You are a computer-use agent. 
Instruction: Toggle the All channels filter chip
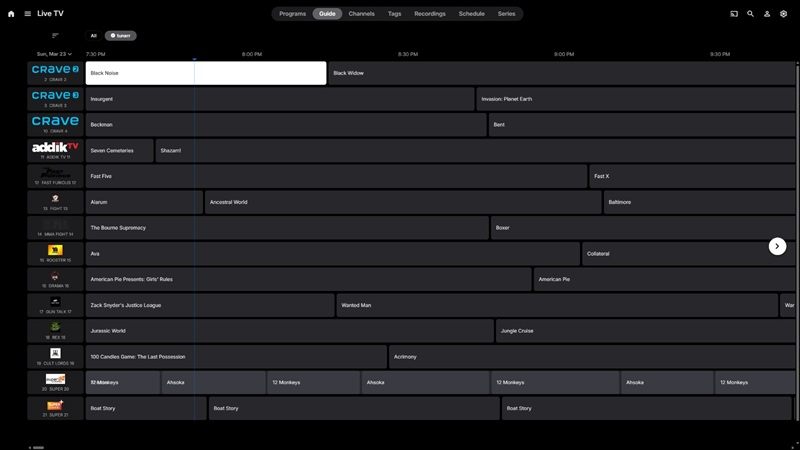click(x=93, y=36)
